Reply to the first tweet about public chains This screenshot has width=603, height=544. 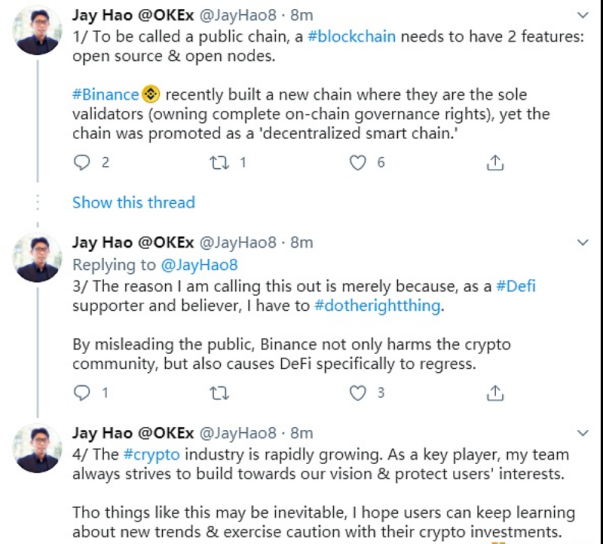pos(82,162)
